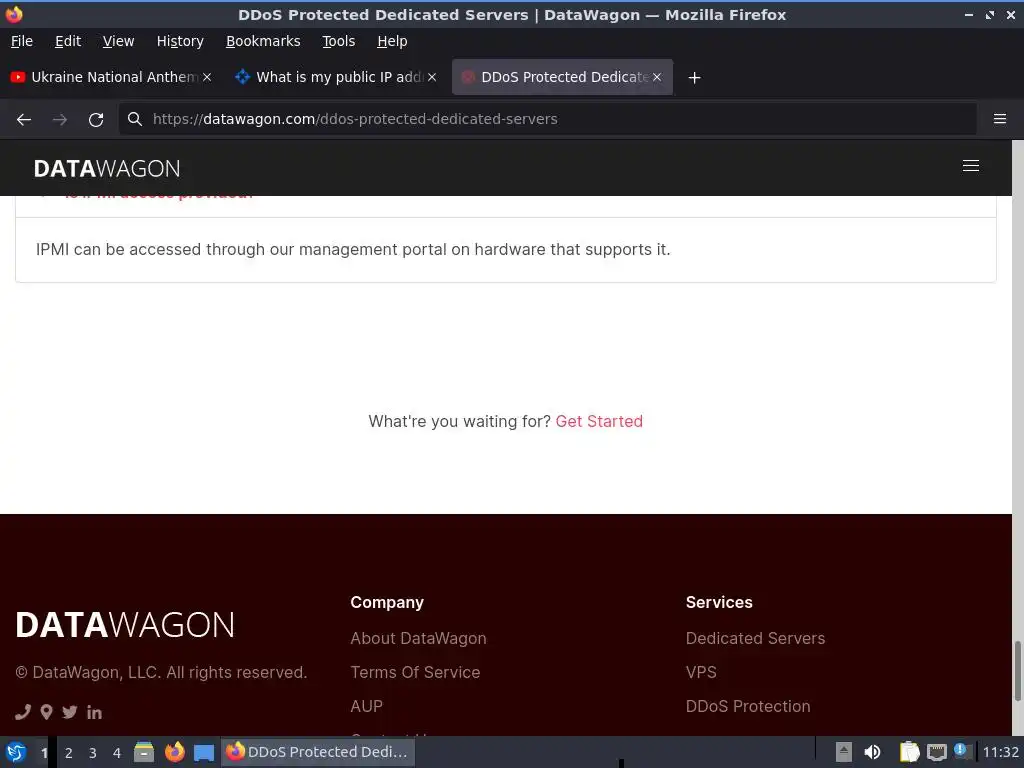
Task: Click the URL address bar field
Action: [547, 119]
